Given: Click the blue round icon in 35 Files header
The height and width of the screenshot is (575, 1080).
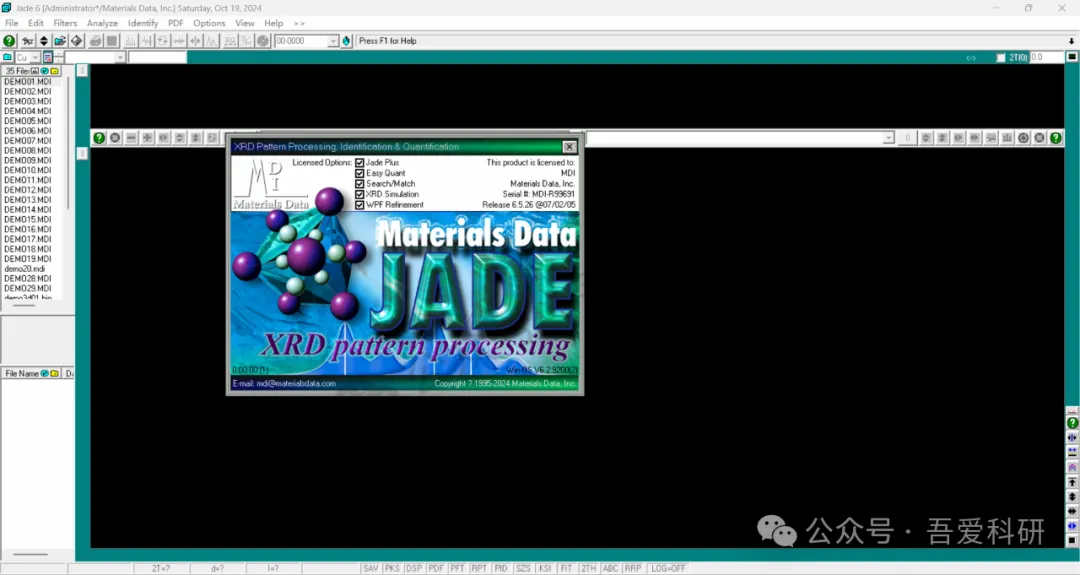Looking at the screenshot, I should pyautogui.click(x=45, y=71).
